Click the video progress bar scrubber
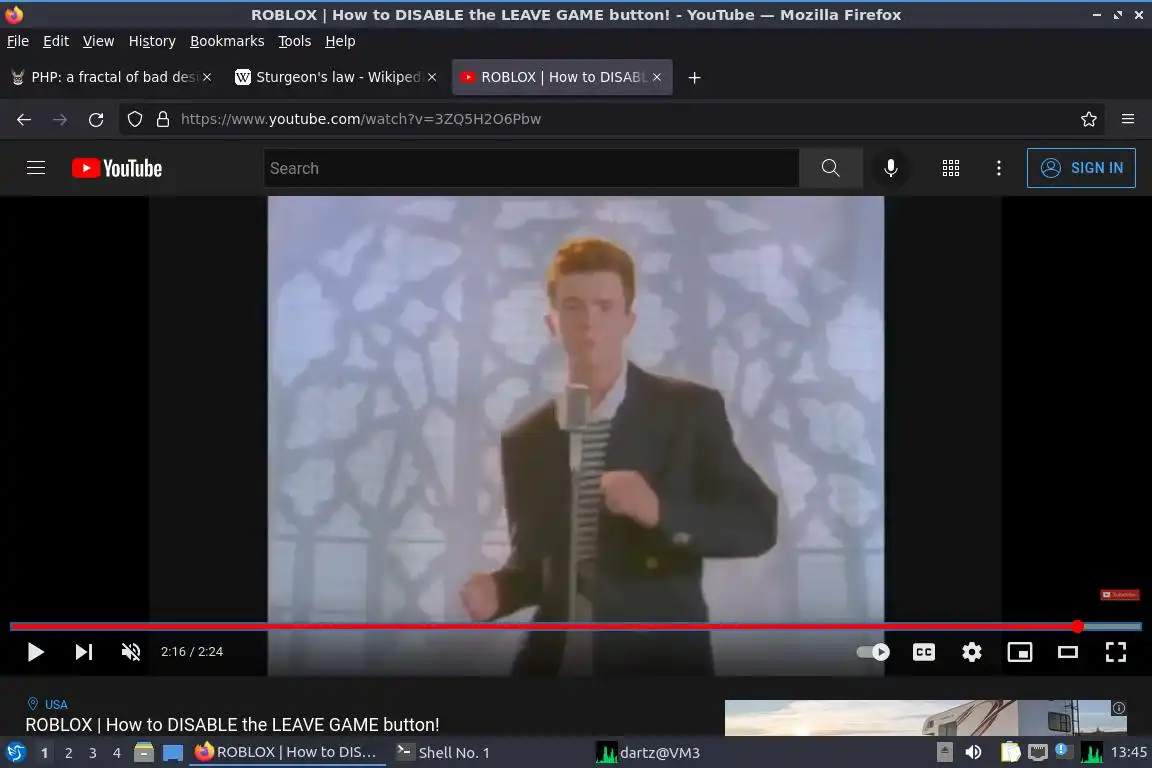This screenshot has height=768, width=1152. (1078, 627)
